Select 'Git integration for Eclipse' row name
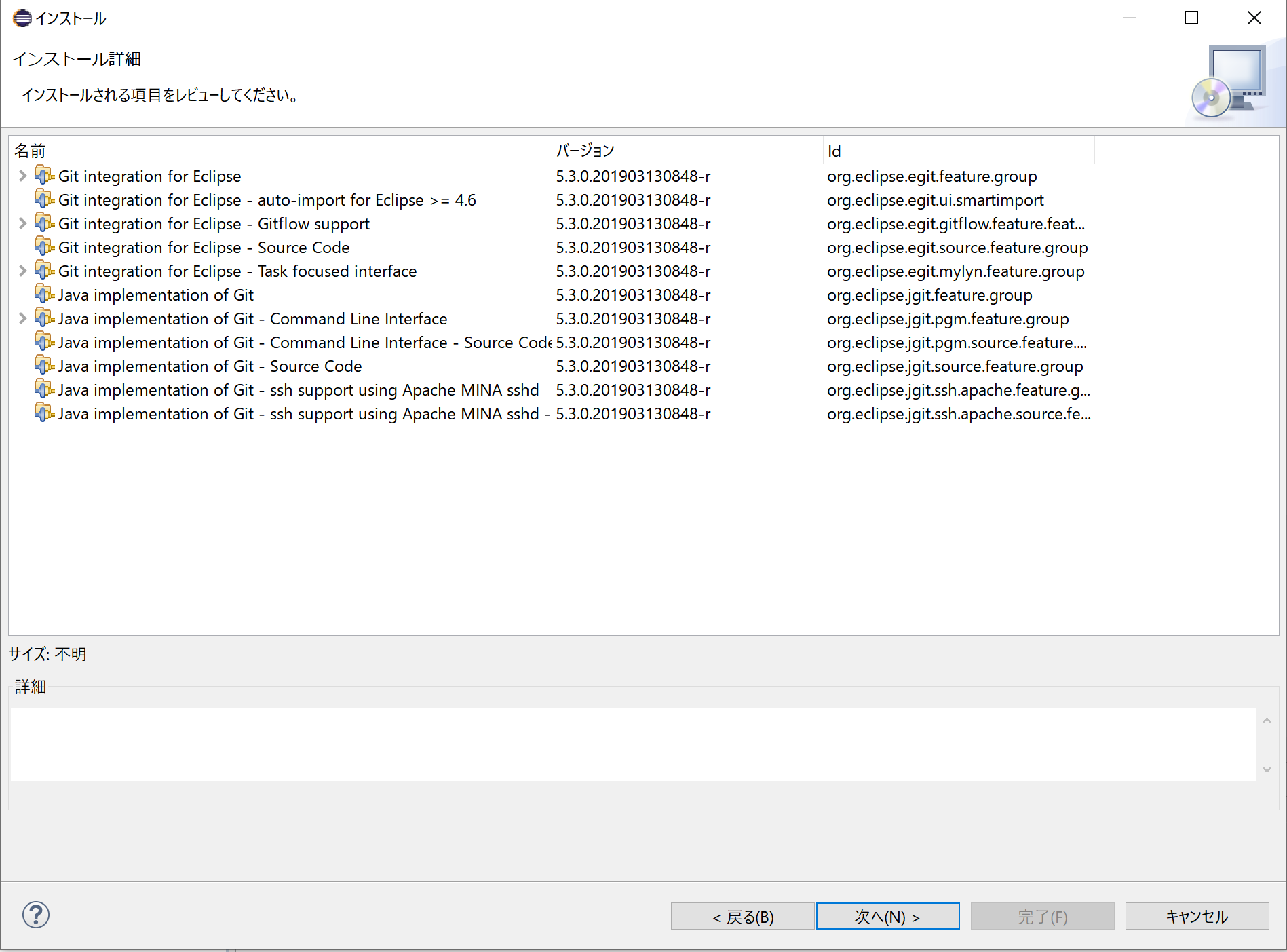This screenshot has width=1287, height=952. [x=150, y=176]
